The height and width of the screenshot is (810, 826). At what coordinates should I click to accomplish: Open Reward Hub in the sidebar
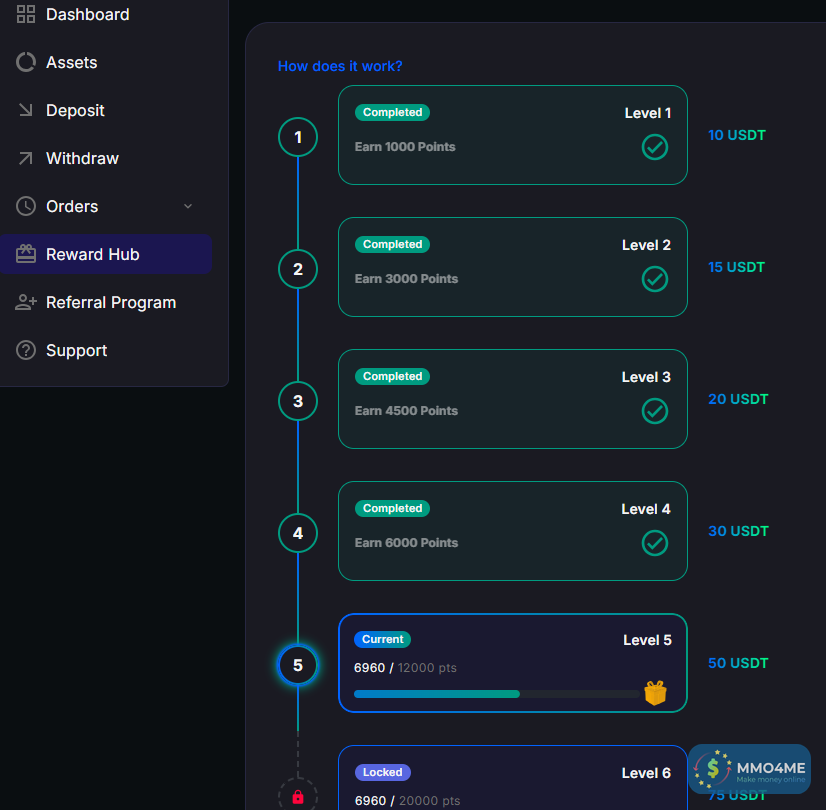93,254
